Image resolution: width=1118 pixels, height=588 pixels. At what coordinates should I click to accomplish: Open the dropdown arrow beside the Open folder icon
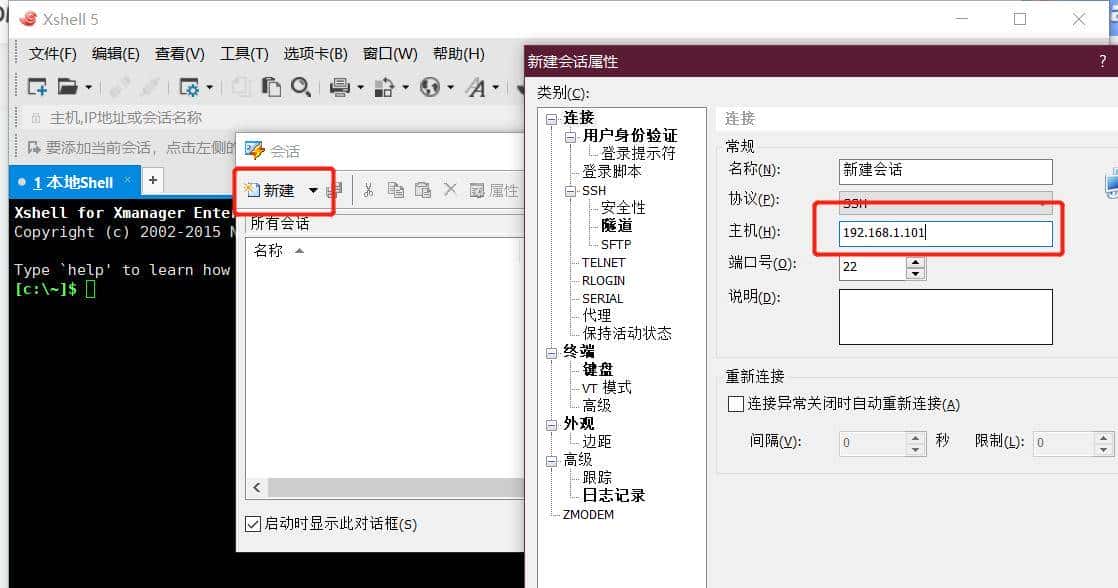click(x=88, y=88)
